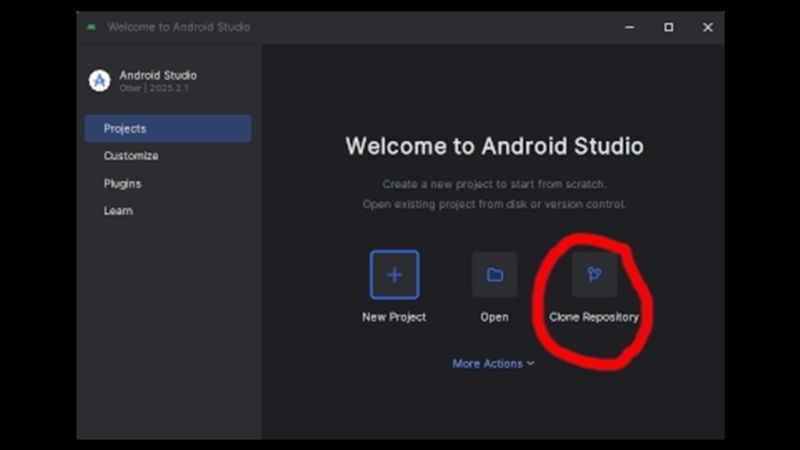800x450 pixels.
Task: Open the Plugins section
Action: [x=122, y=184]
